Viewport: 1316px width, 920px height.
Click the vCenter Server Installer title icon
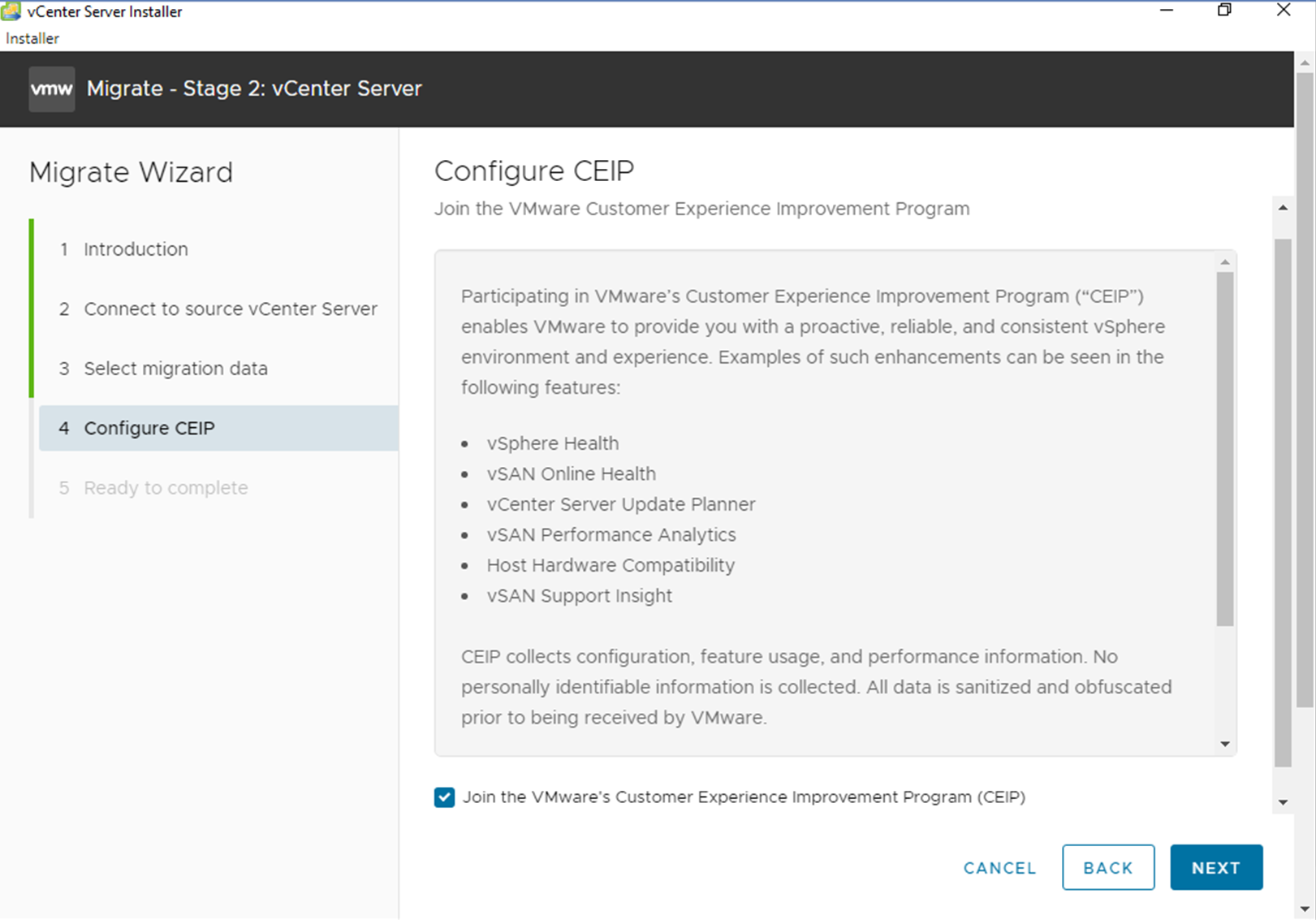coord(11,11)
